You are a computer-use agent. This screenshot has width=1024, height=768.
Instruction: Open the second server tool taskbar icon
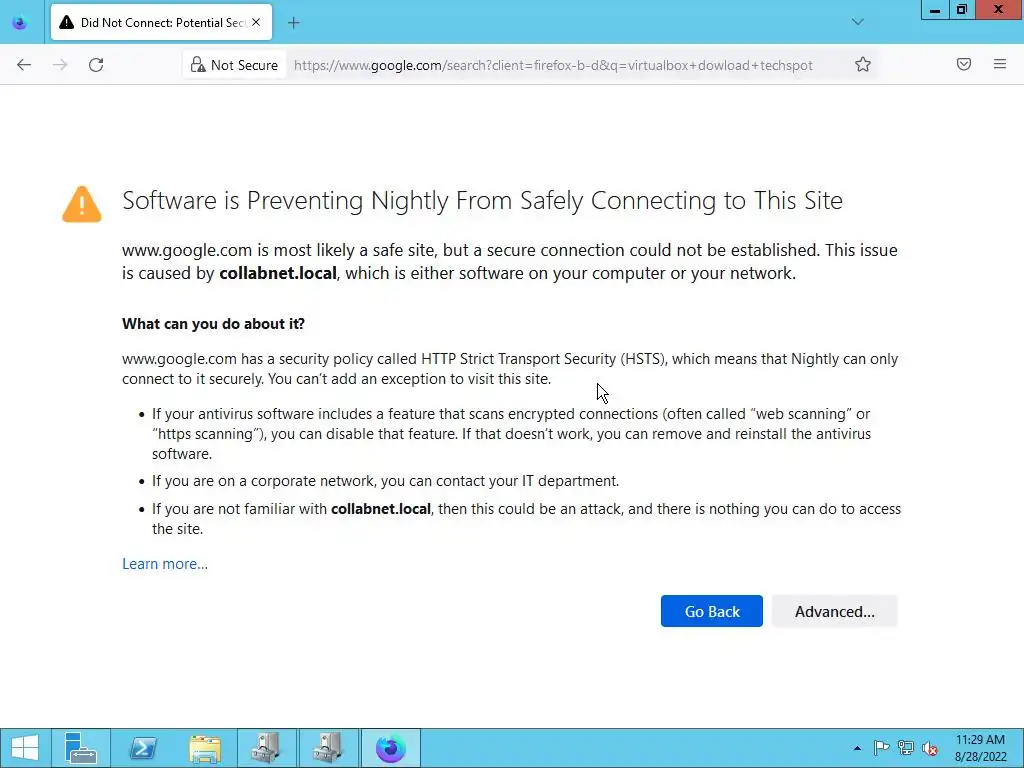pyautogui.click(x=328, y=748)
